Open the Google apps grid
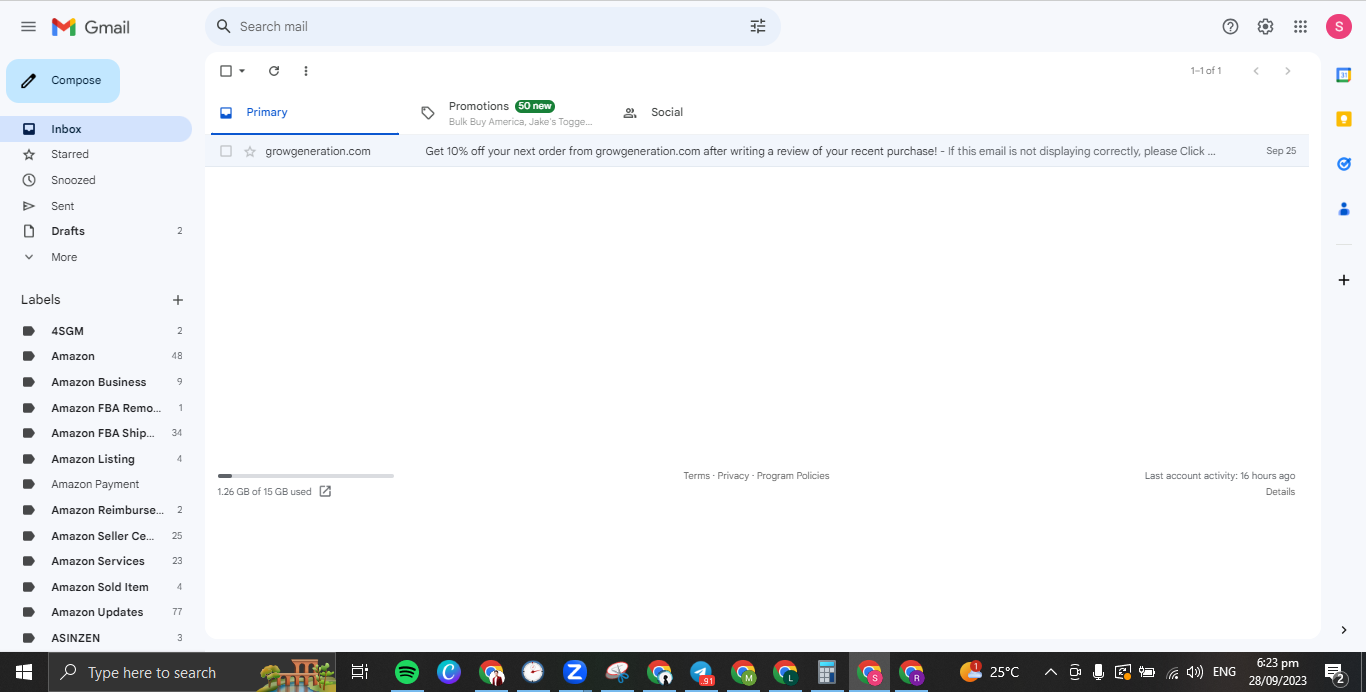Viewport: 1366px width, 692px height. click(x=1300, y=27)
